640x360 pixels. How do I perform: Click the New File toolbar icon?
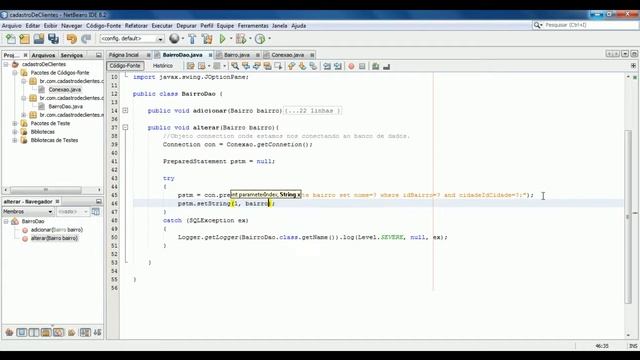(x=11, y=39)
